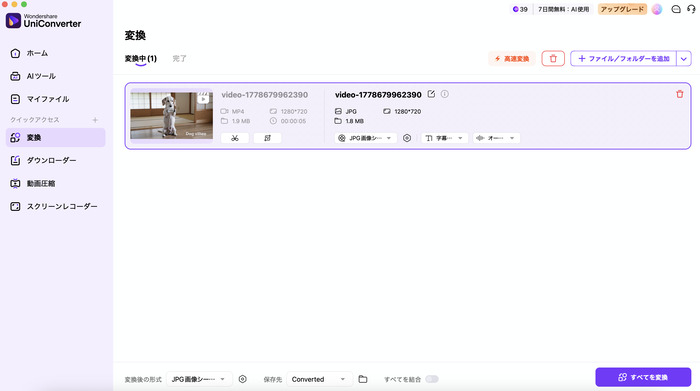The image size is (700, 391).
Task: Click the output format label JPG
Action: tap(351, 111)
